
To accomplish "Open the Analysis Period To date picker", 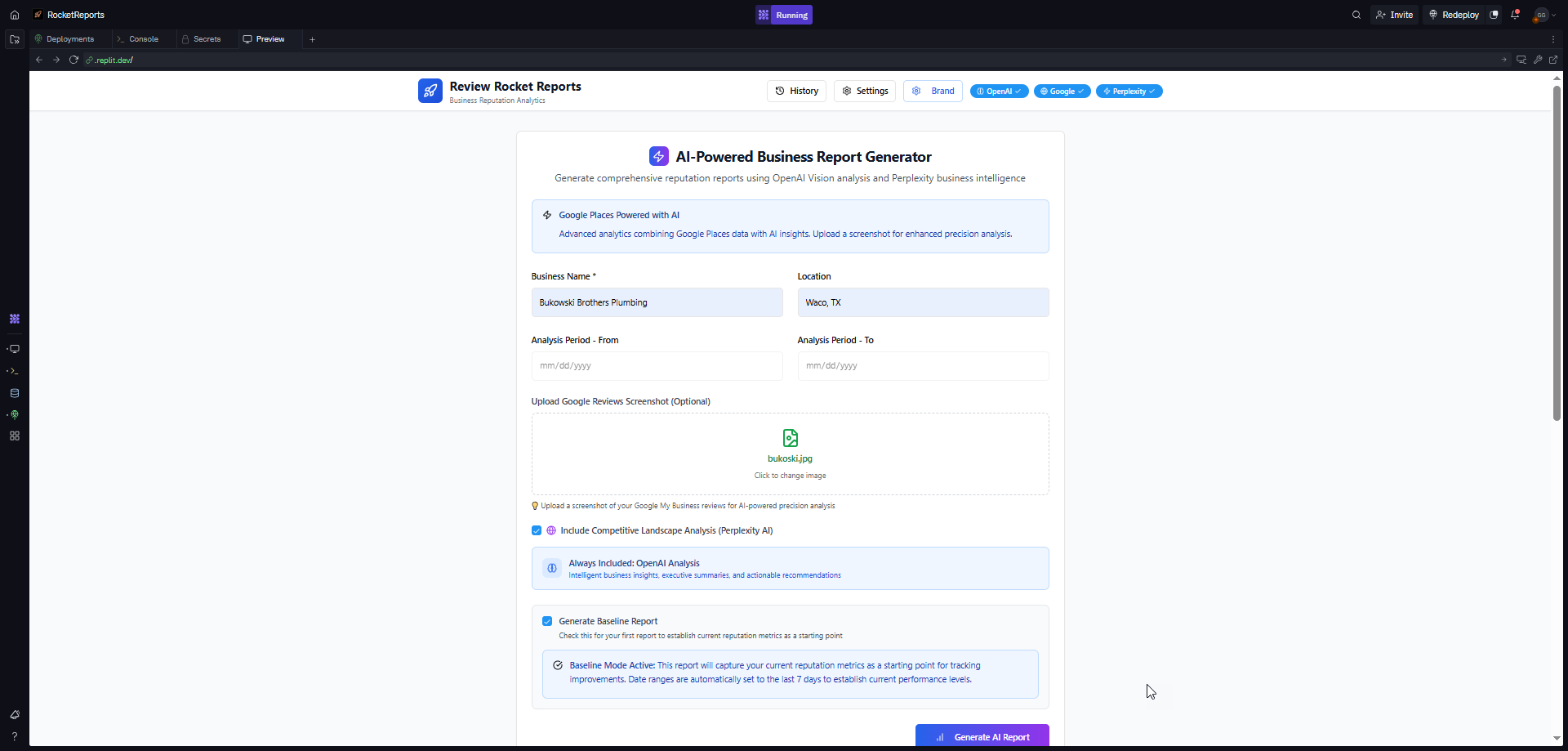I will pyautogui.click(x=923, y=366).
